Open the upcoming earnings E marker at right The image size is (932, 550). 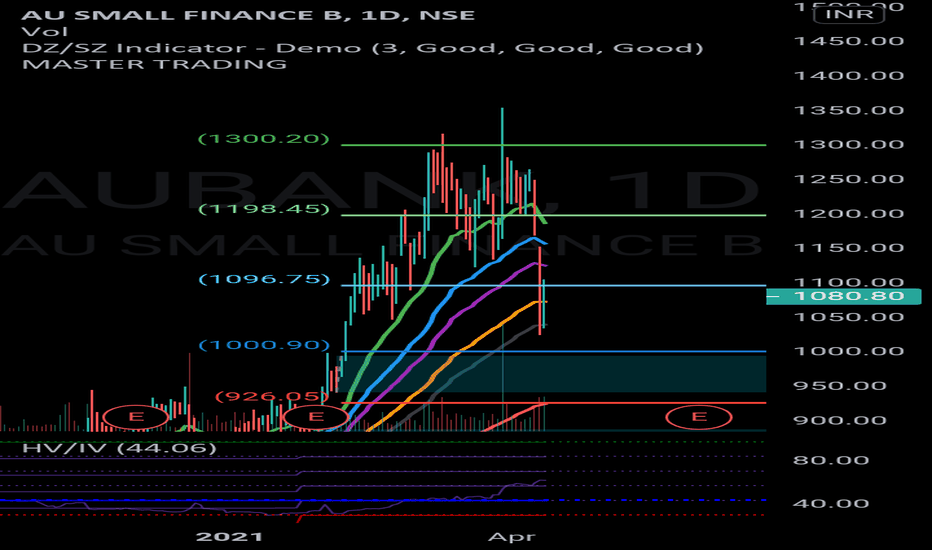click(698, 416)
